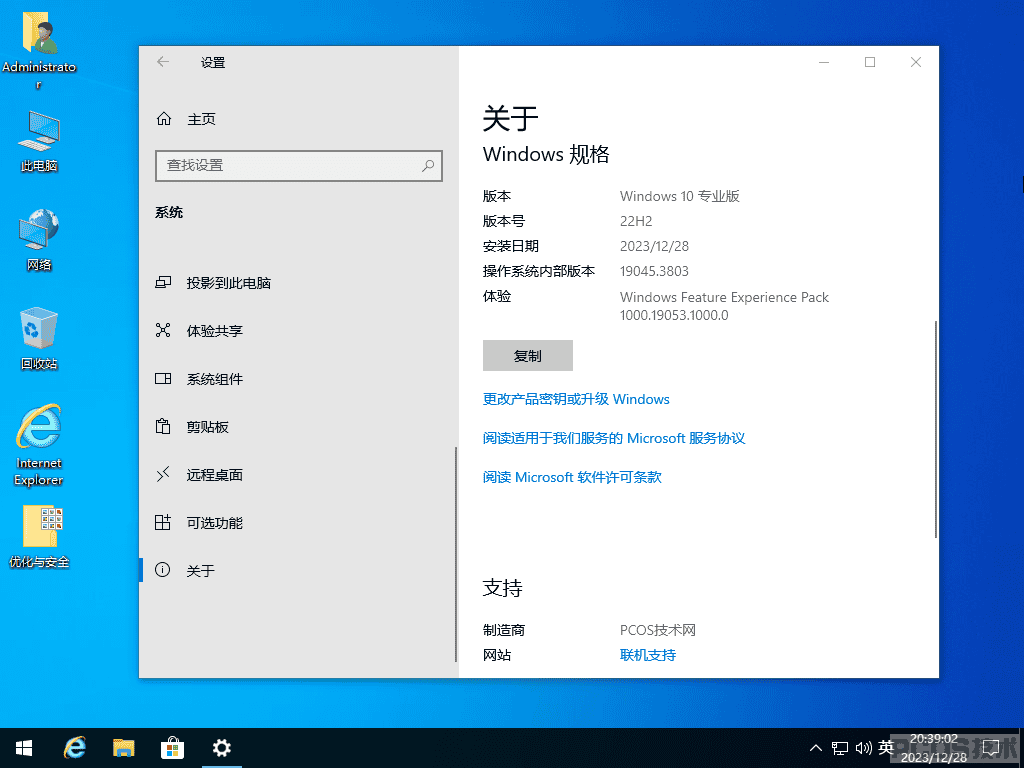Focus the 查找设置 search box

tap(299, 166)
